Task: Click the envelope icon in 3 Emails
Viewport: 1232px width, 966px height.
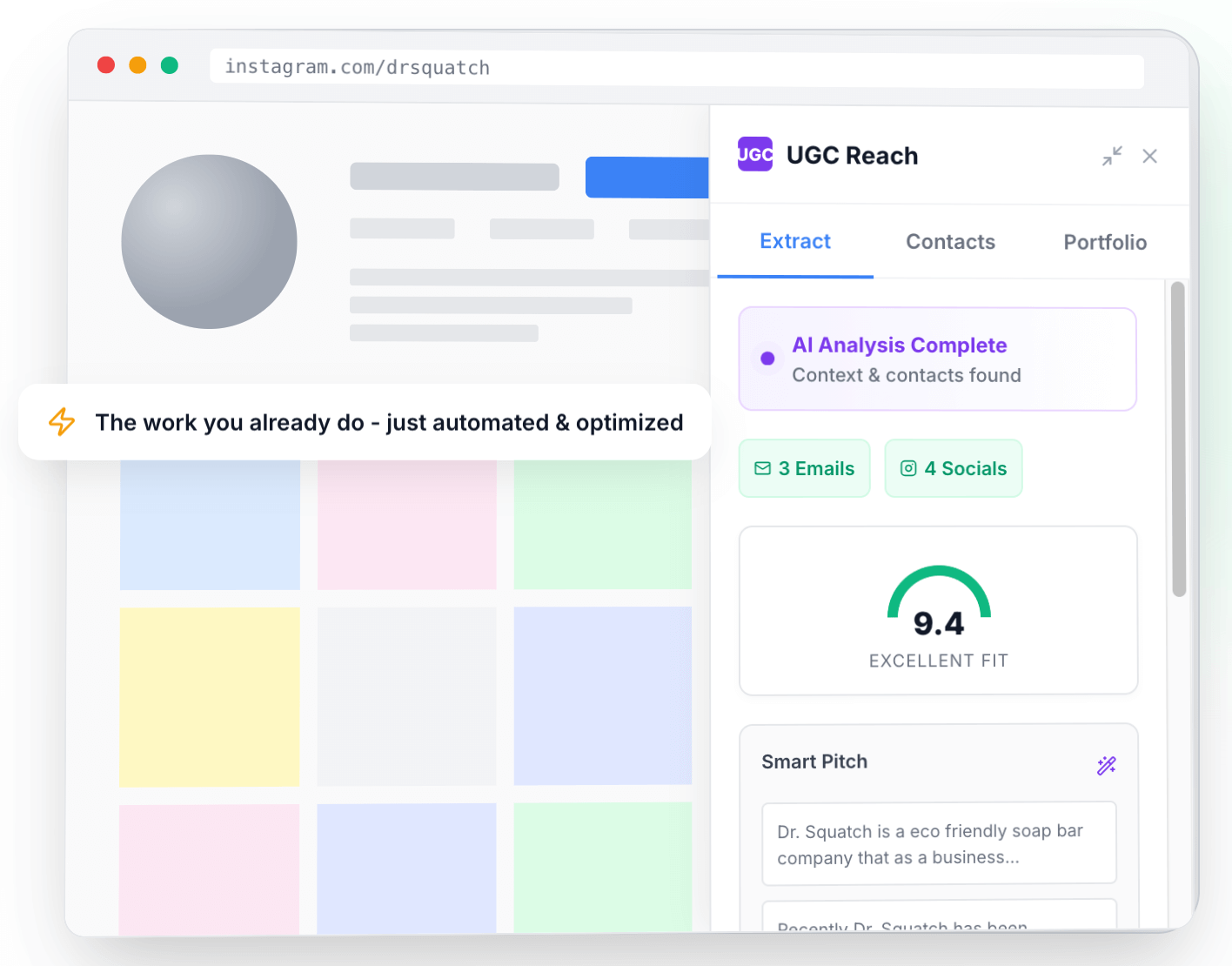Action: tap(762, 468)
